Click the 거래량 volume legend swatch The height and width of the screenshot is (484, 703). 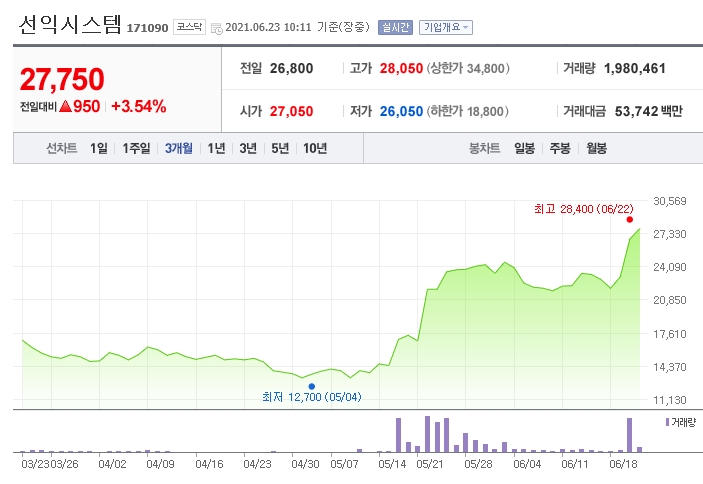[667, 422]
